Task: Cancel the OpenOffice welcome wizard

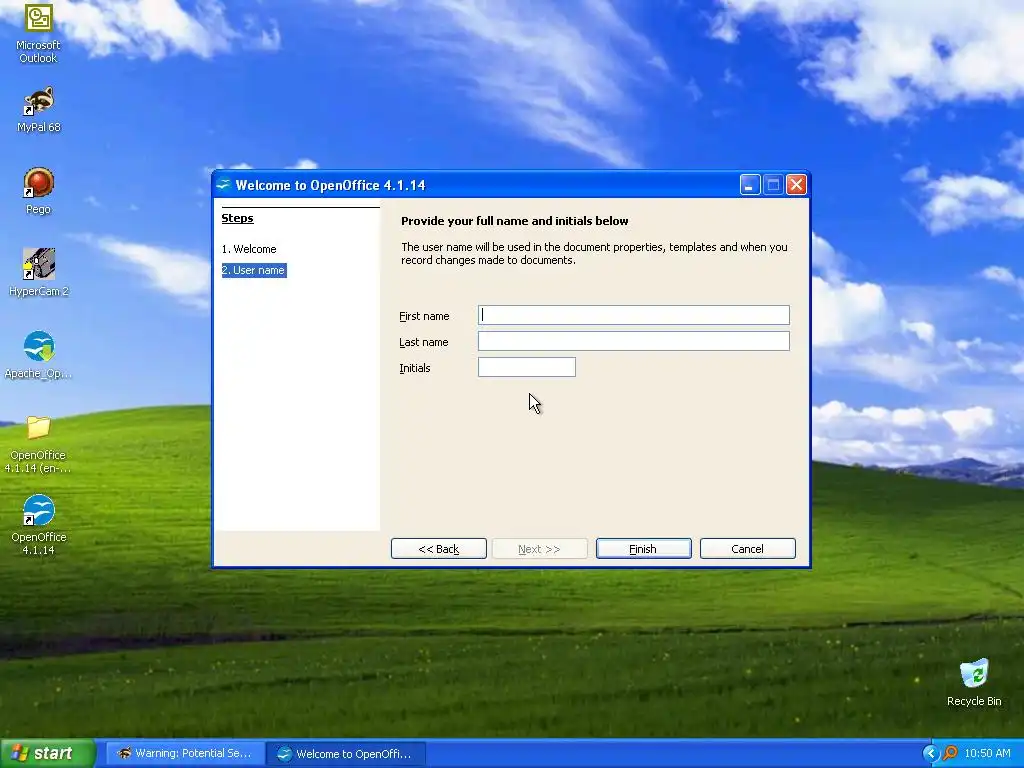Action: pyautogui.click(x=747, y=549)
